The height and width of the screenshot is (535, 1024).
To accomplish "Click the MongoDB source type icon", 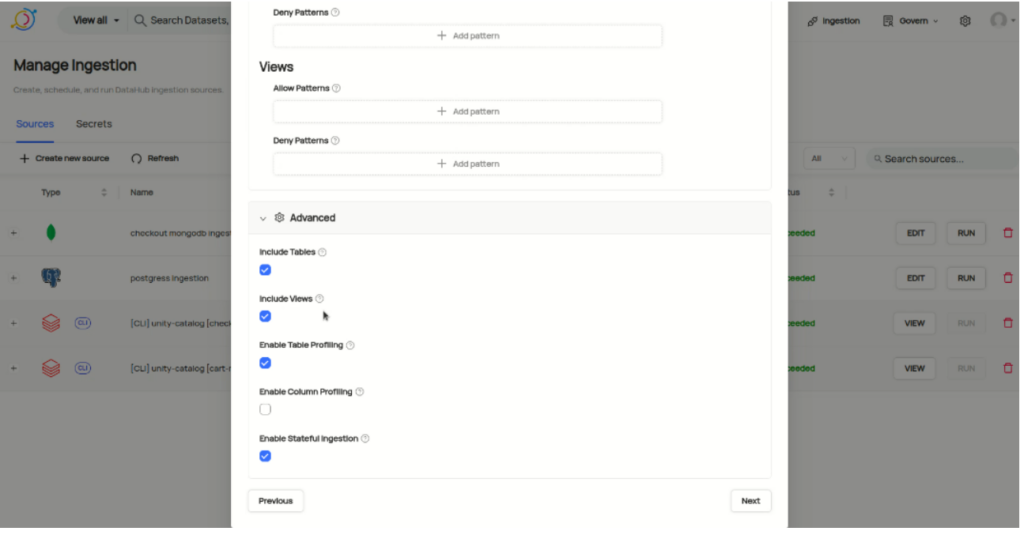I will tap(51, 233).
